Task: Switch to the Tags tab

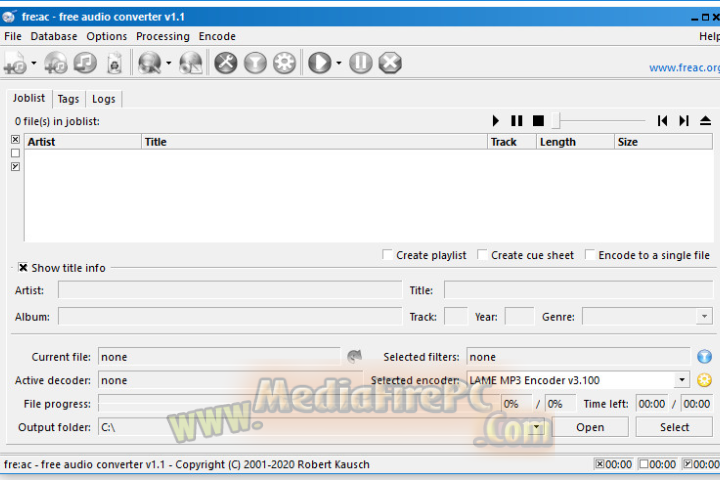Action: click(68, 99)
